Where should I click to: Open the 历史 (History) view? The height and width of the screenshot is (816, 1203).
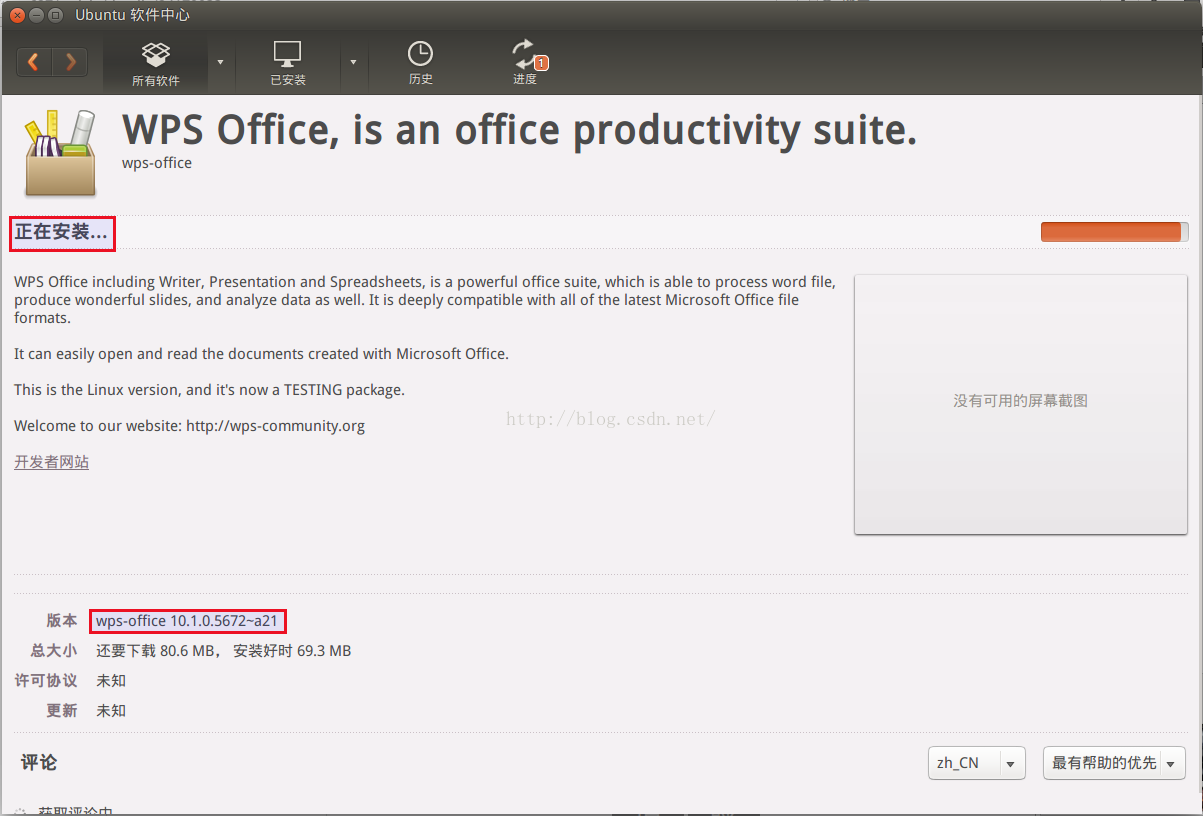click(421, 63)
